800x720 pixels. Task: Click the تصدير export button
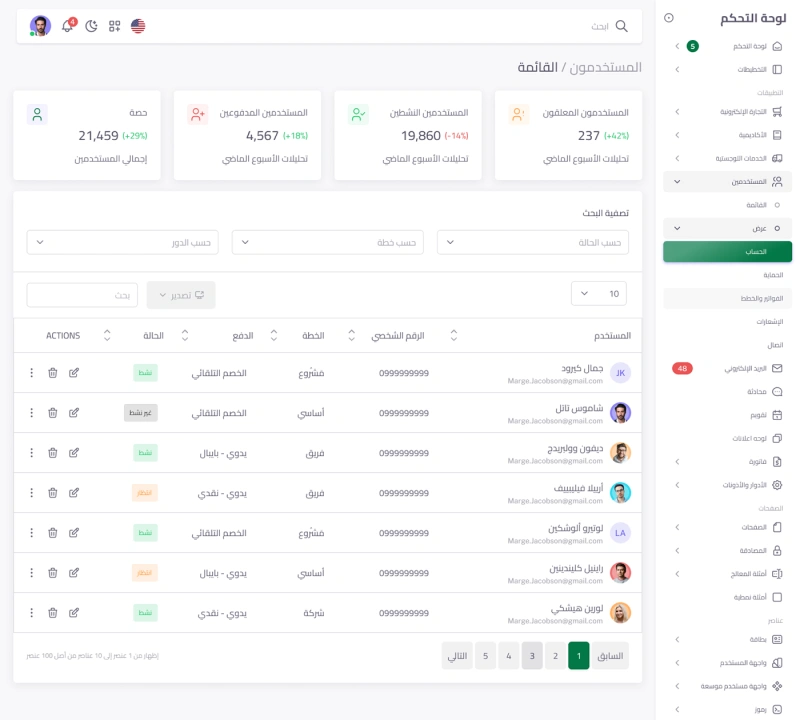pyautogui.click(x=181, y=295)
